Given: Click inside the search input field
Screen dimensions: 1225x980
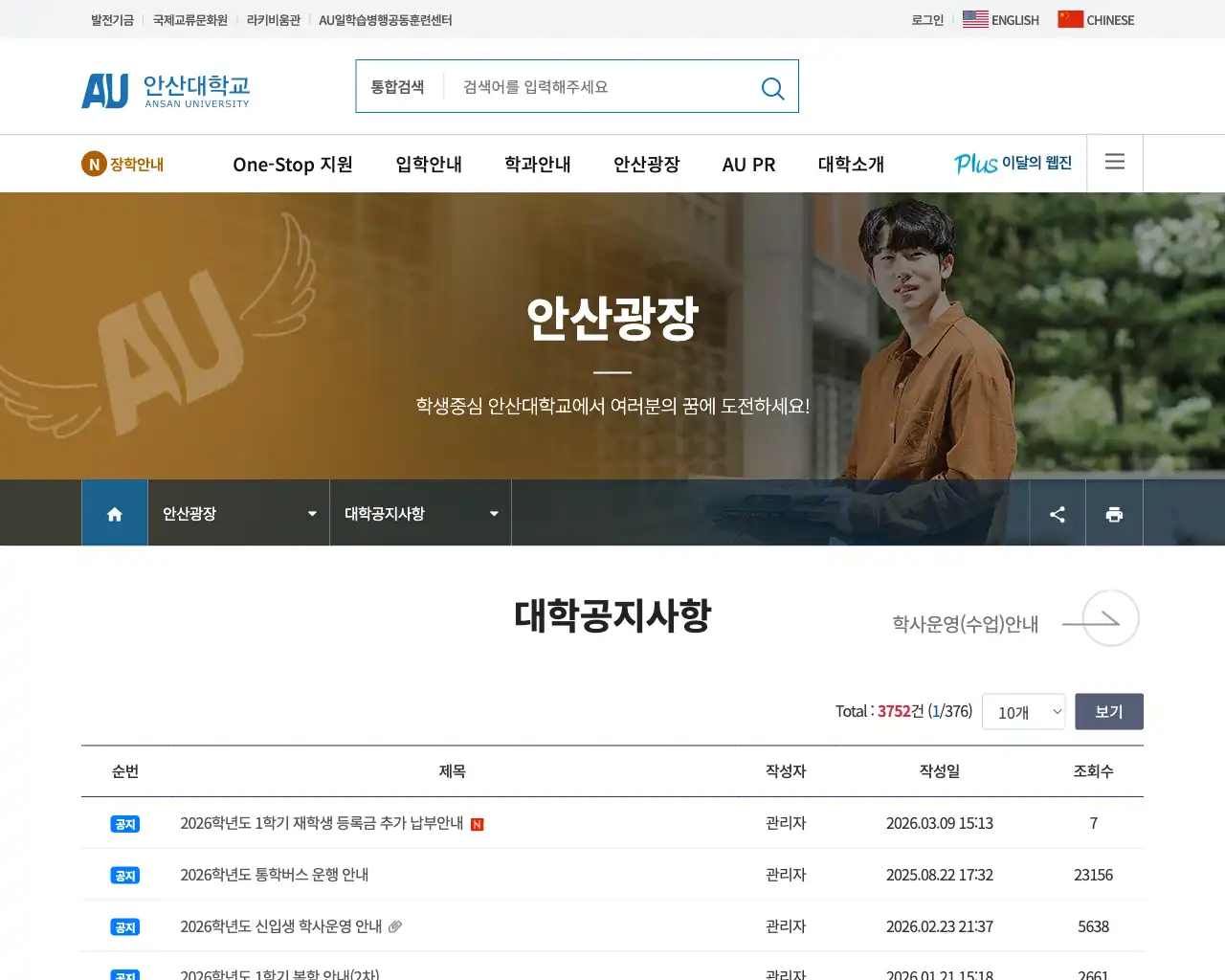Looking at the screenshot, I should pos(574,86).
